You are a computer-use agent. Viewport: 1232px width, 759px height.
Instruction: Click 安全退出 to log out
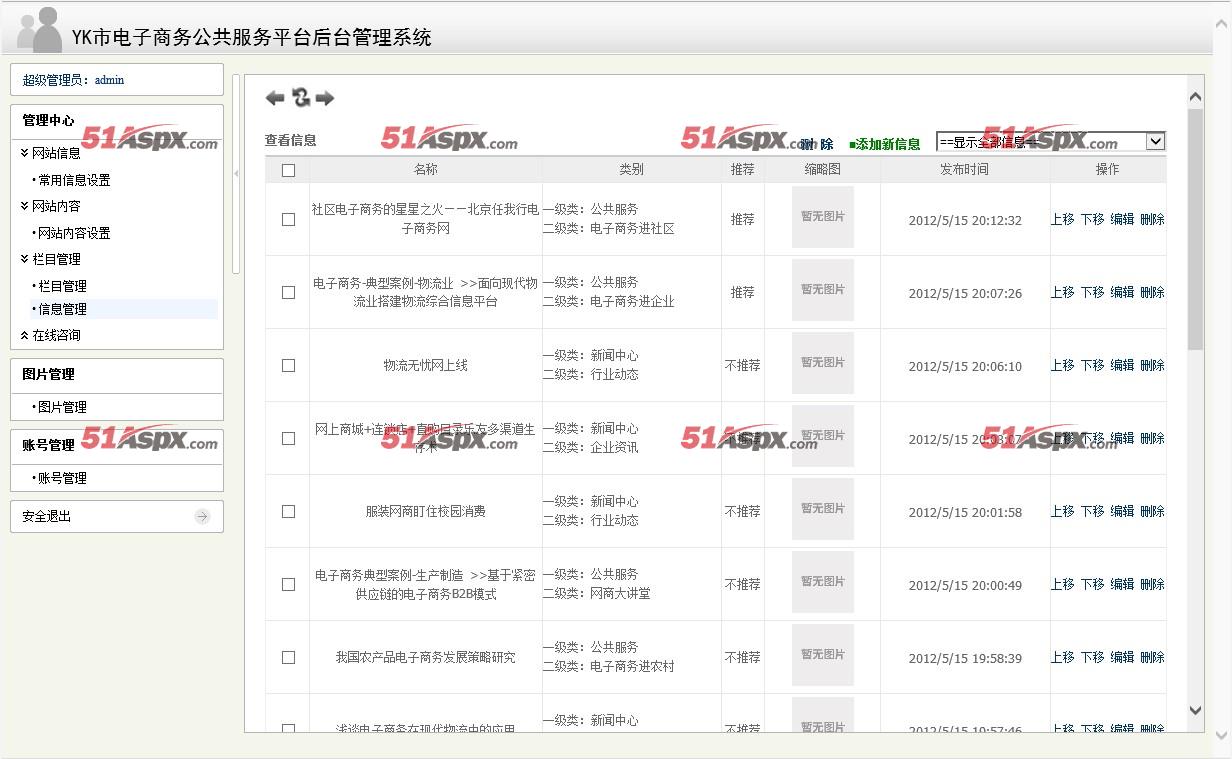point(47,517)
